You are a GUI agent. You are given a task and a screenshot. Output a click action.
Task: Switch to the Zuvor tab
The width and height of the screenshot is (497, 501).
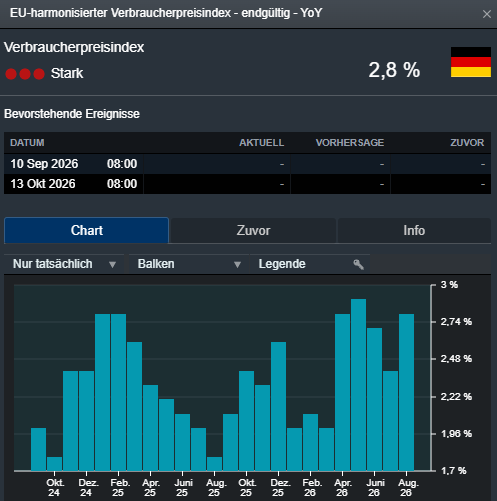point(253,231)
